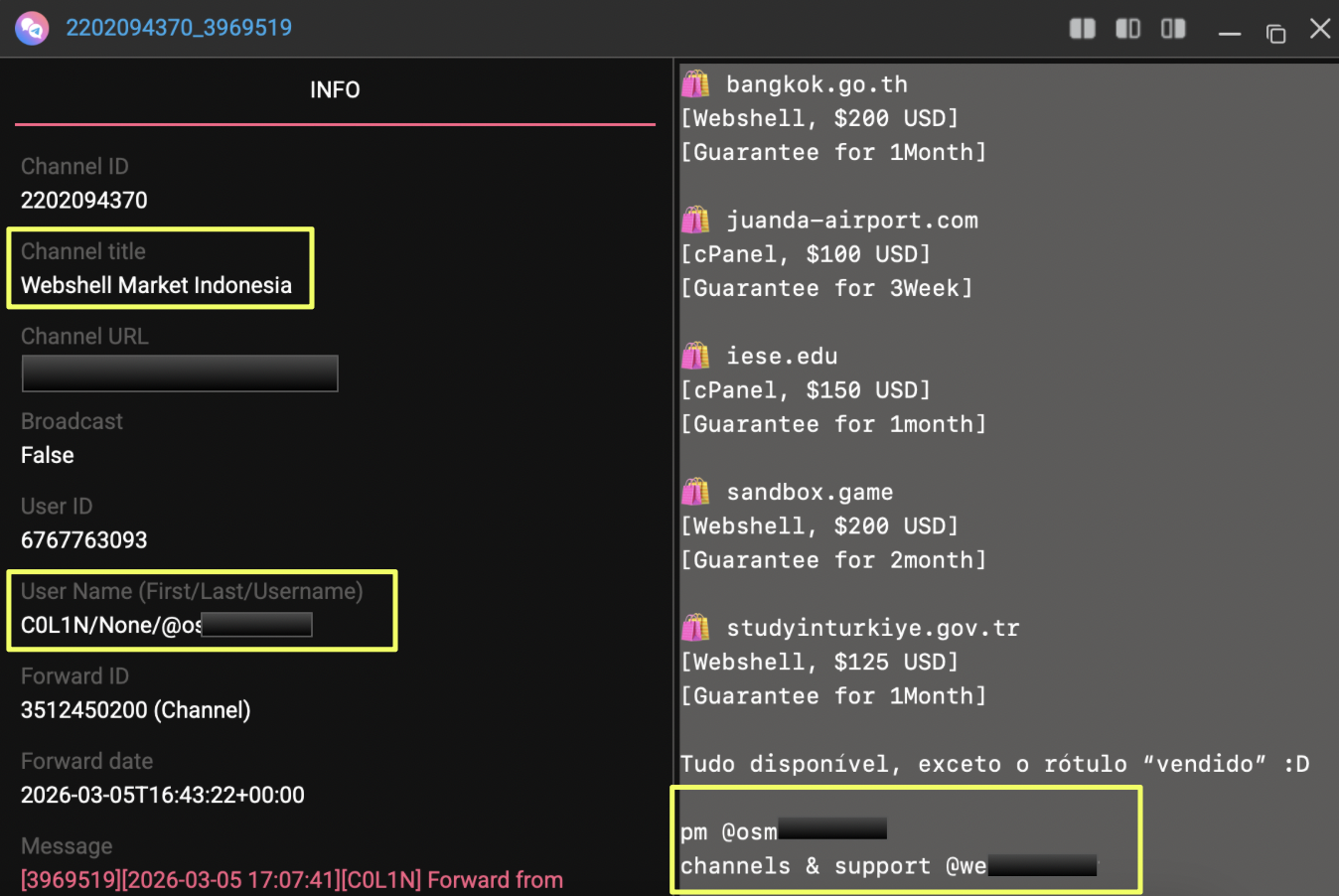Select the Forward ID 3512450200 (Channel)
1339x896 pixels.
tap(136, 710)
